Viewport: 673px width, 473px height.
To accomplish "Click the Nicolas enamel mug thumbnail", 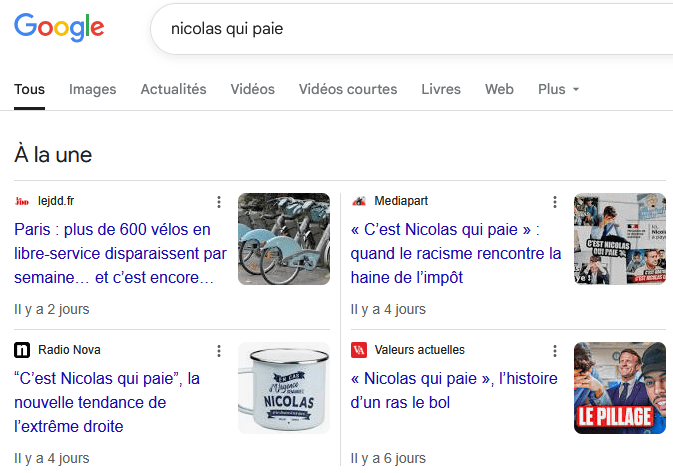I will (x=283, y=388).
